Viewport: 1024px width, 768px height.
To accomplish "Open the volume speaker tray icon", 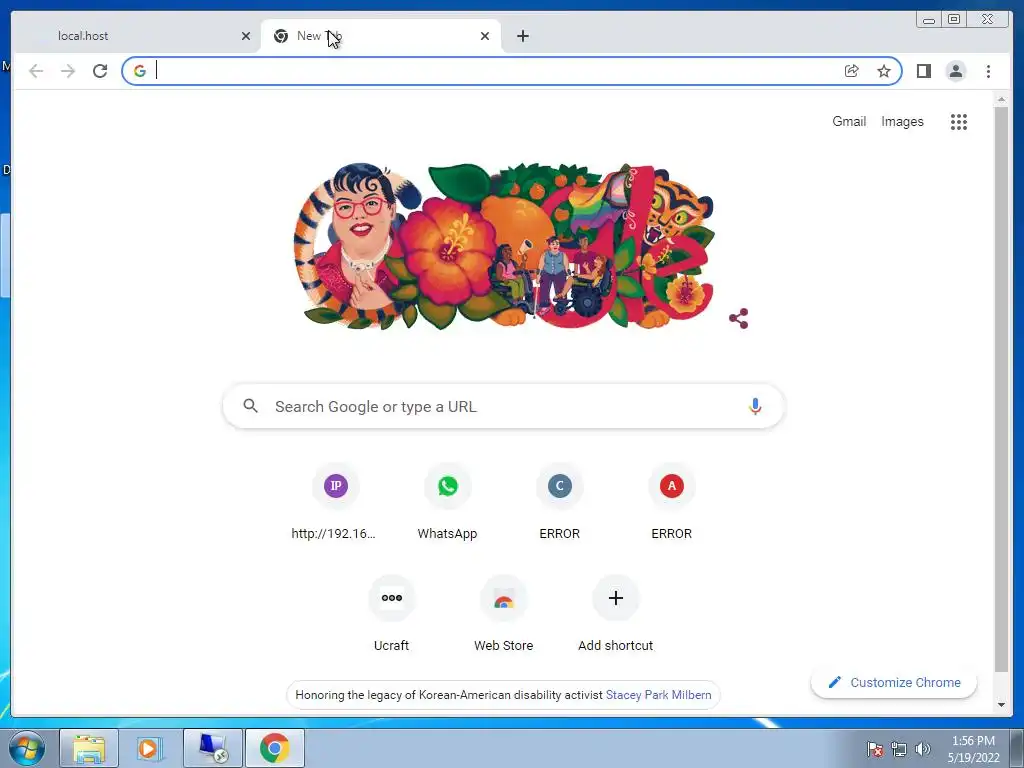I will [923, 749].
